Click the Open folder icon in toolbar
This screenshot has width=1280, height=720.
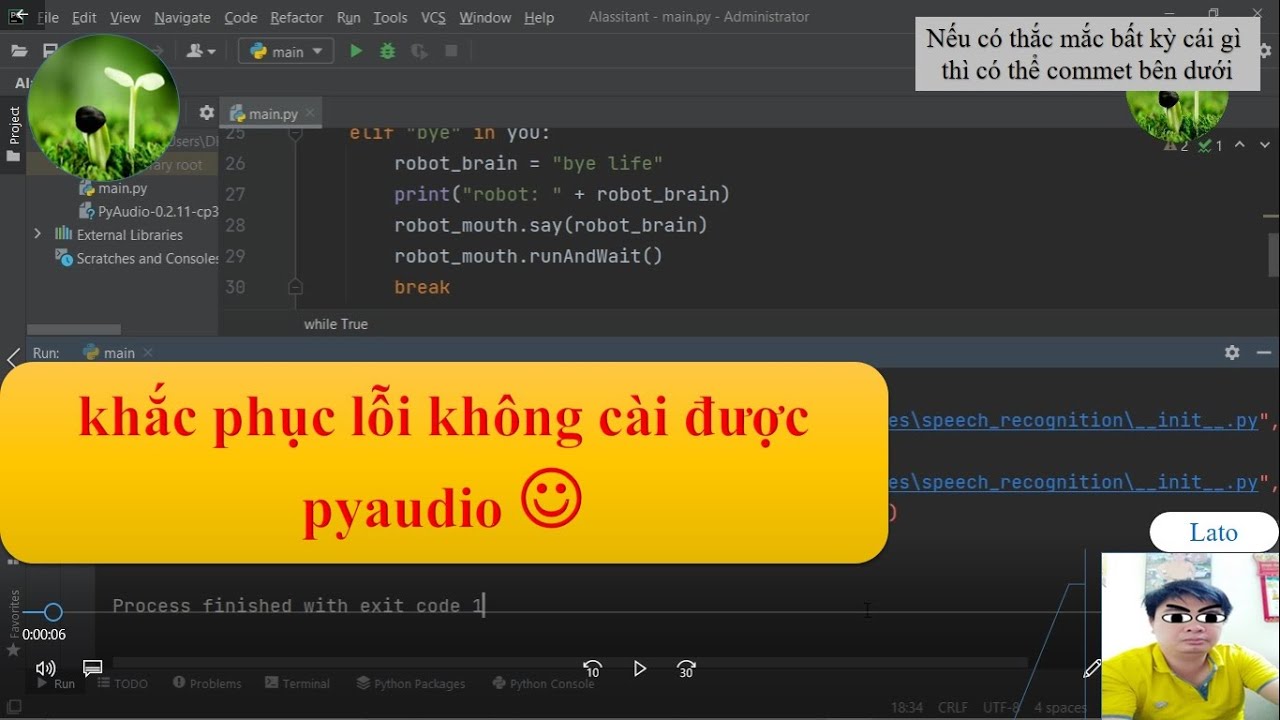tap(19, 51)
